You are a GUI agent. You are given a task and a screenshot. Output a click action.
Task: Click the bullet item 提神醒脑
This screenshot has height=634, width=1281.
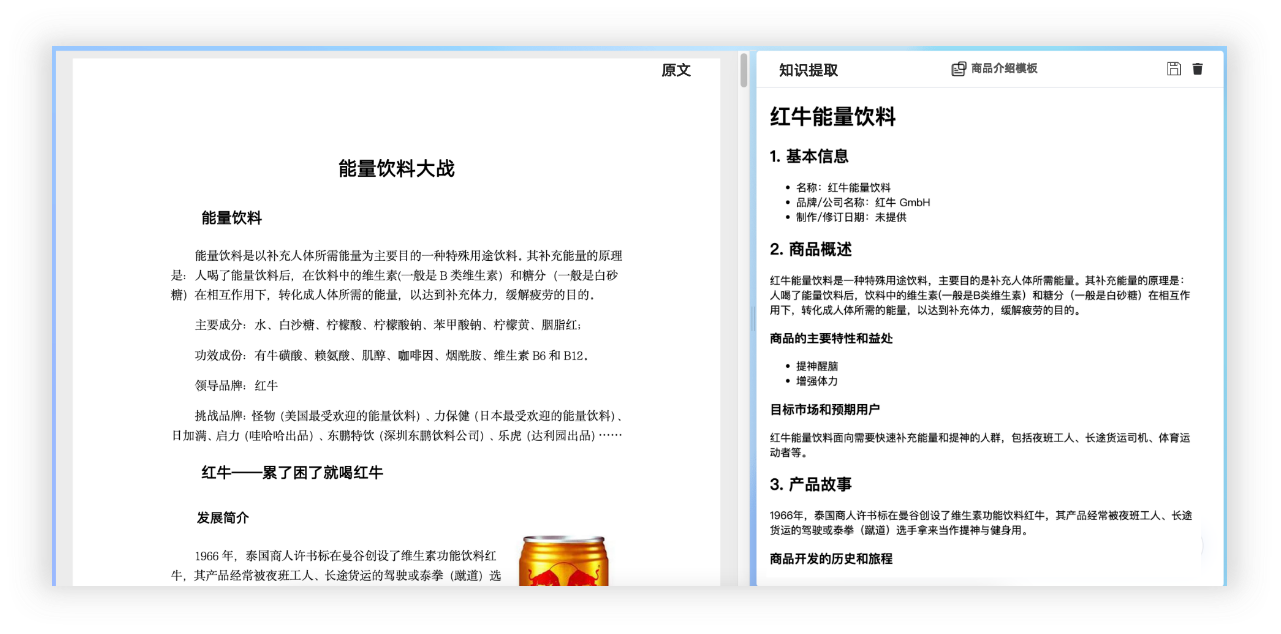pyautogui.click(x=817, y=366)
